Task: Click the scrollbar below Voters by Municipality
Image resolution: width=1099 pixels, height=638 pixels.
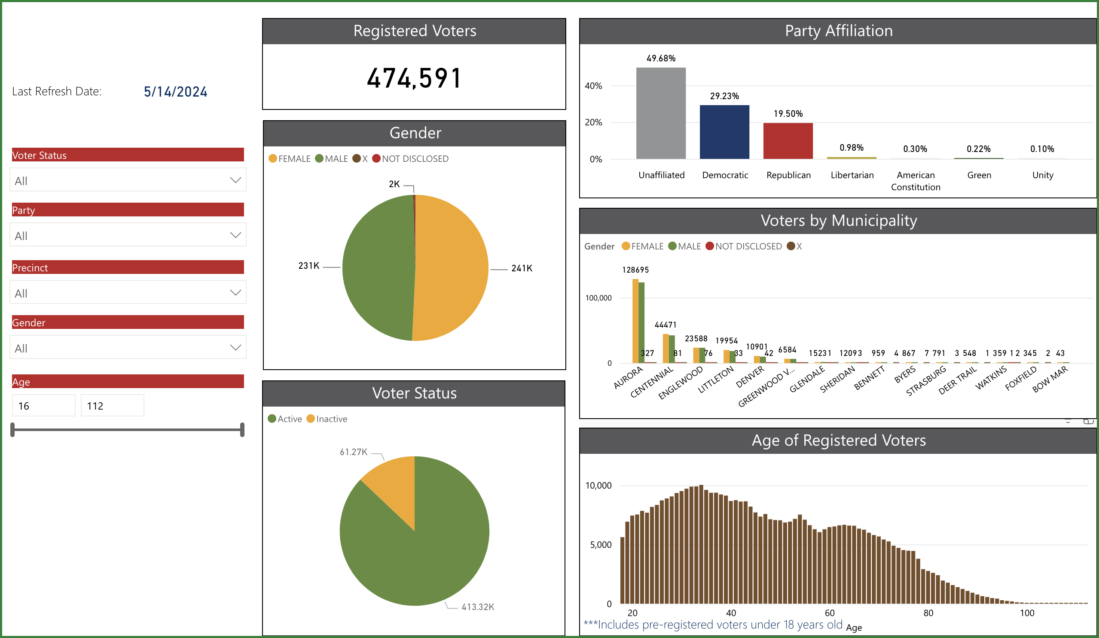Action: click(x=838, y=419)
